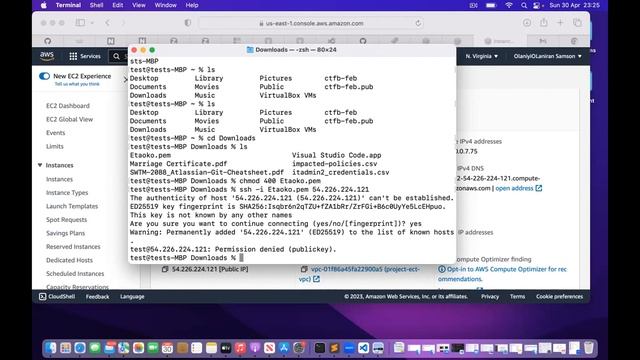Image resolution: width=640 pixels, height=360 pixels.
Task: Open Trash in the Dock
Action: pyautogui.click(x=589, y=348)
